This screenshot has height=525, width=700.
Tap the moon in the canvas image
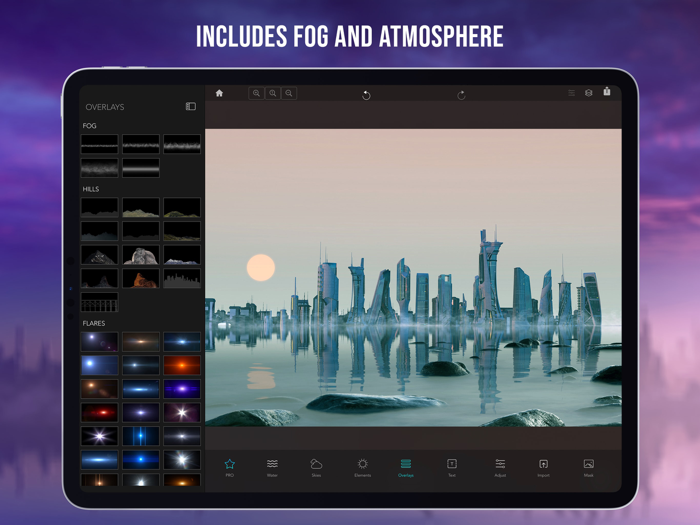click(261, 267)
